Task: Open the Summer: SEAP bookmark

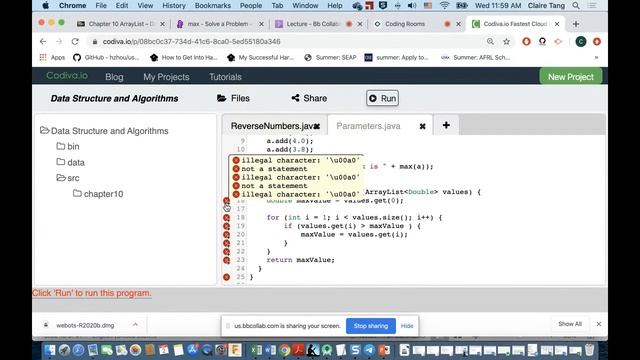Action: click(330, 58)
